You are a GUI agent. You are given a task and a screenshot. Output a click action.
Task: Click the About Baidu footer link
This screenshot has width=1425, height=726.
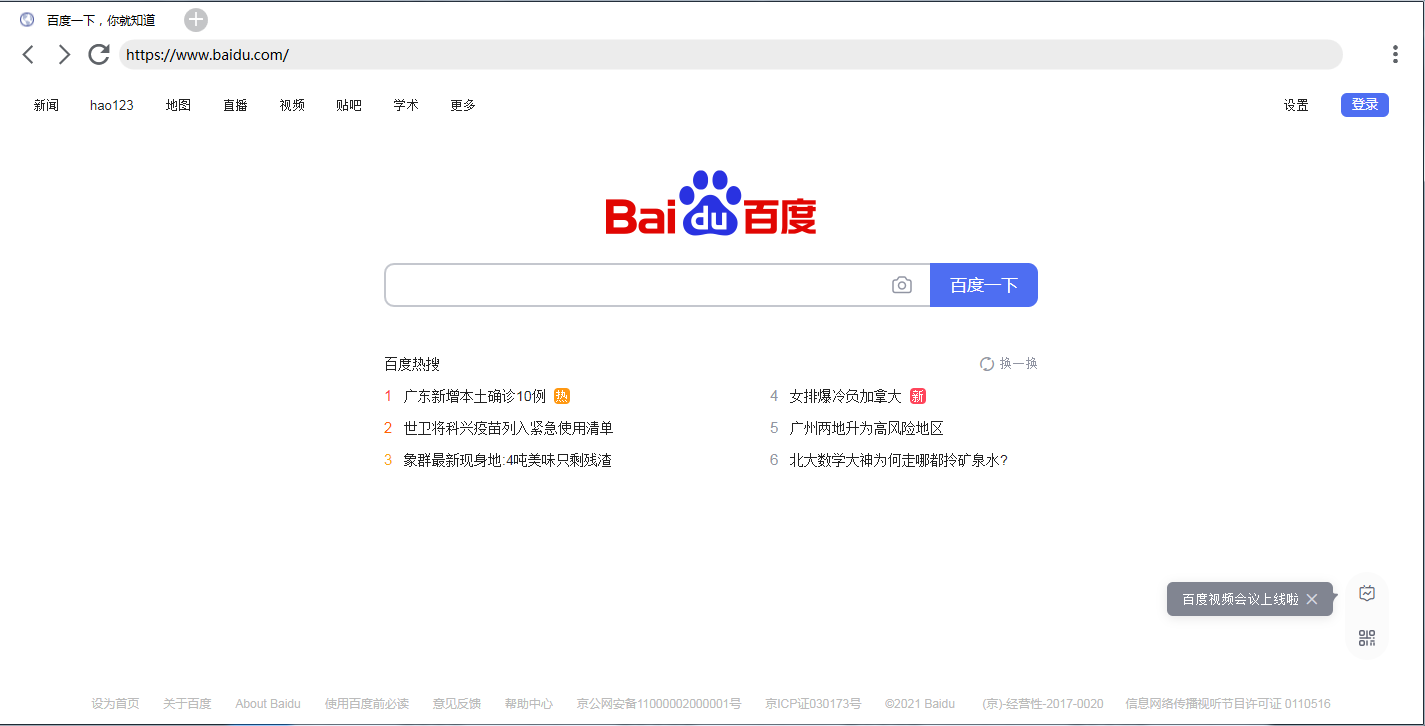tap(268, 704)
